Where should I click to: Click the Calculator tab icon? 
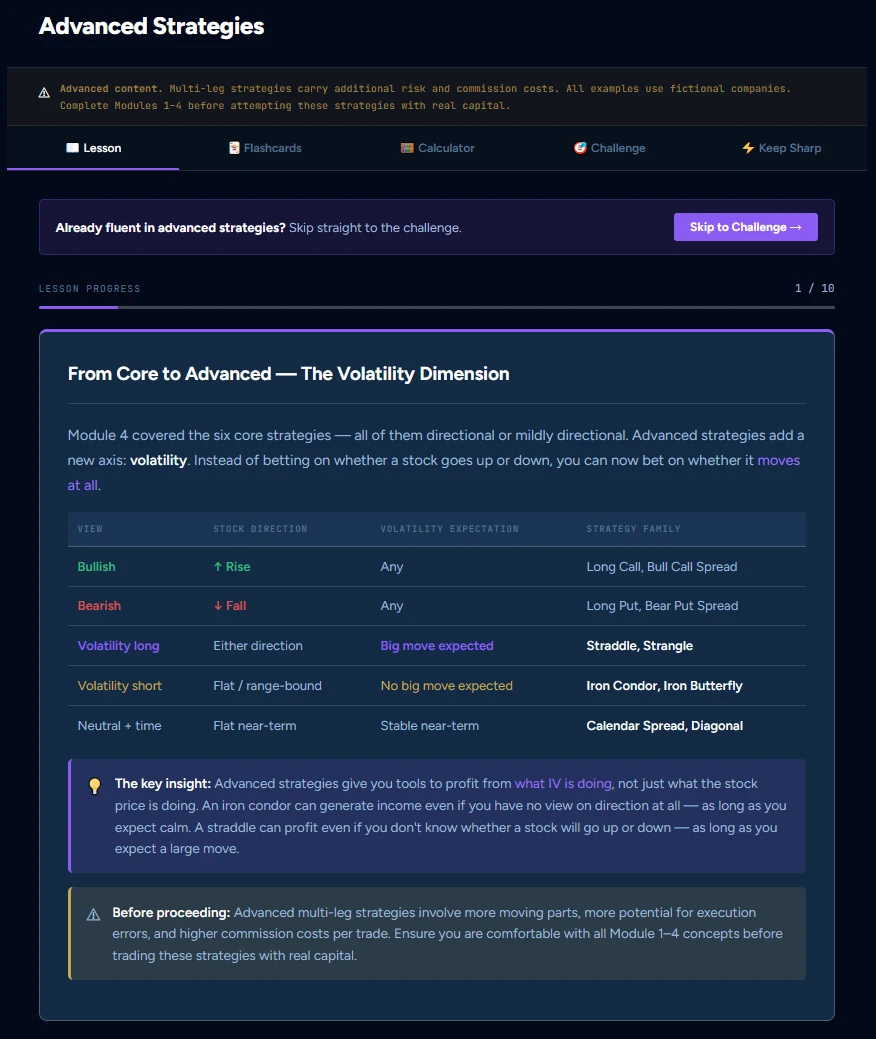click(407, 148)
